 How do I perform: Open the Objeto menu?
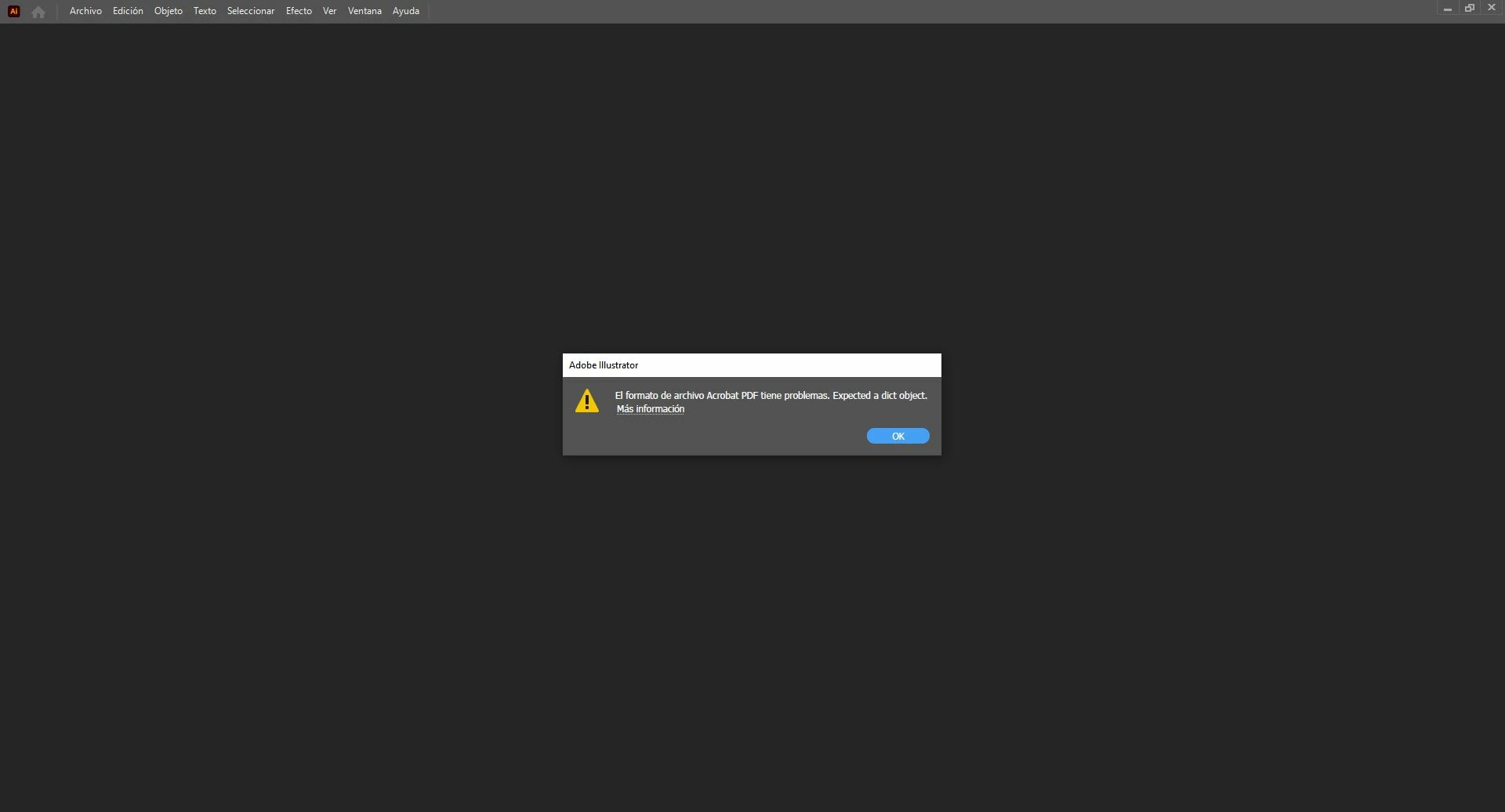click(169, 11)
